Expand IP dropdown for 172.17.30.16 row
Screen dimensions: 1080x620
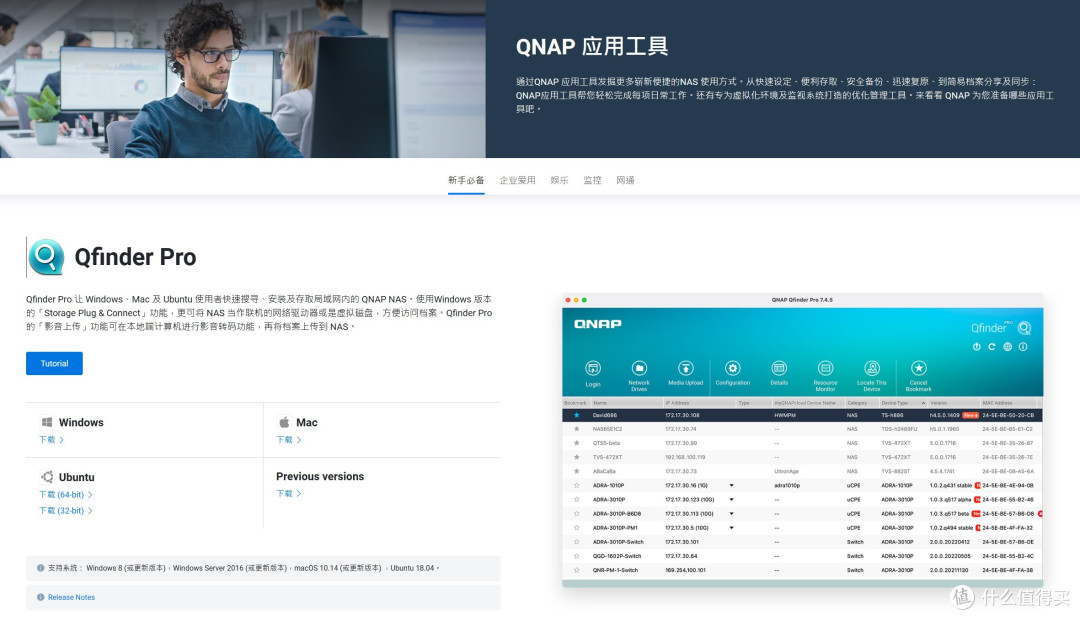731,486
